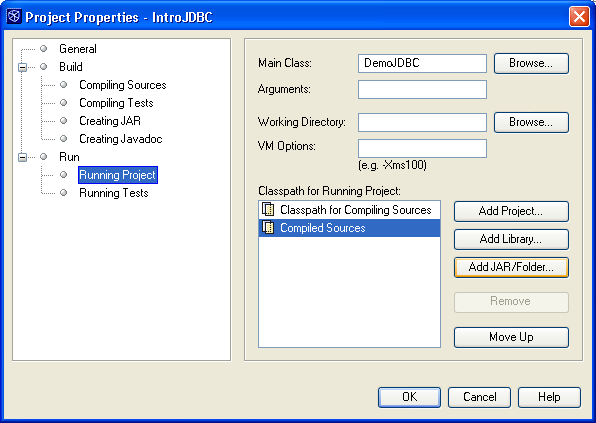Select Compiling Sources in the tree

pyautogui.click(x=122, y=85)
